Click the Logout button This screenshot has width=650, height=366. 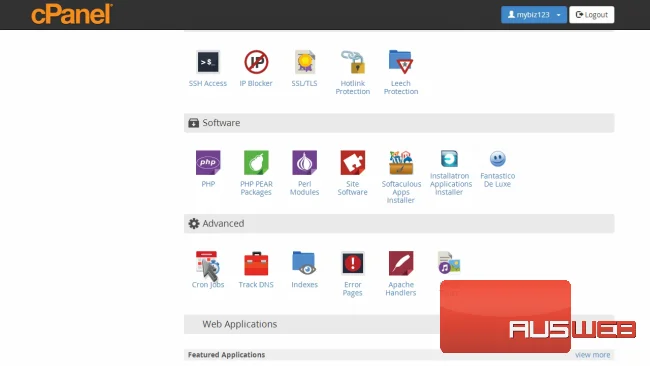tap(592, 15)
